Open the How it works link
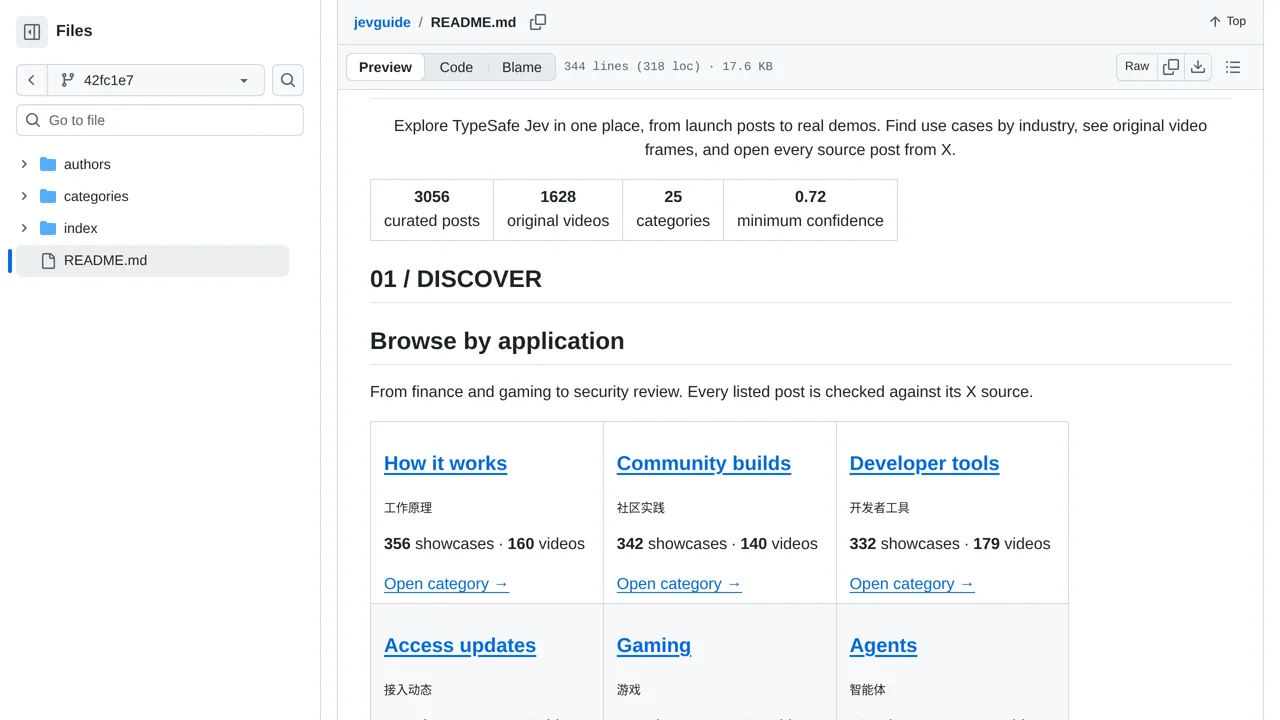This screenshot has height=720, width=1280. pos(445,463)
